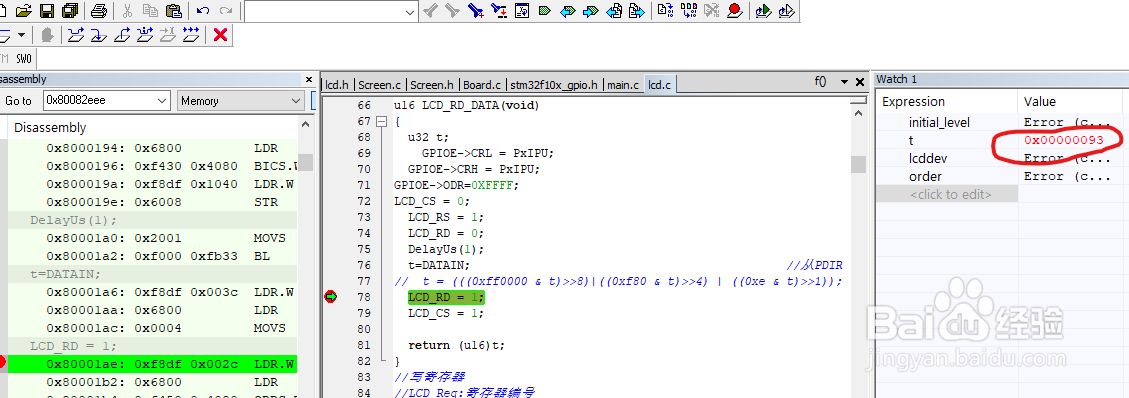Select the initial_level watch expression
This screenshot has height=398, width=1129.
(939, 122)
